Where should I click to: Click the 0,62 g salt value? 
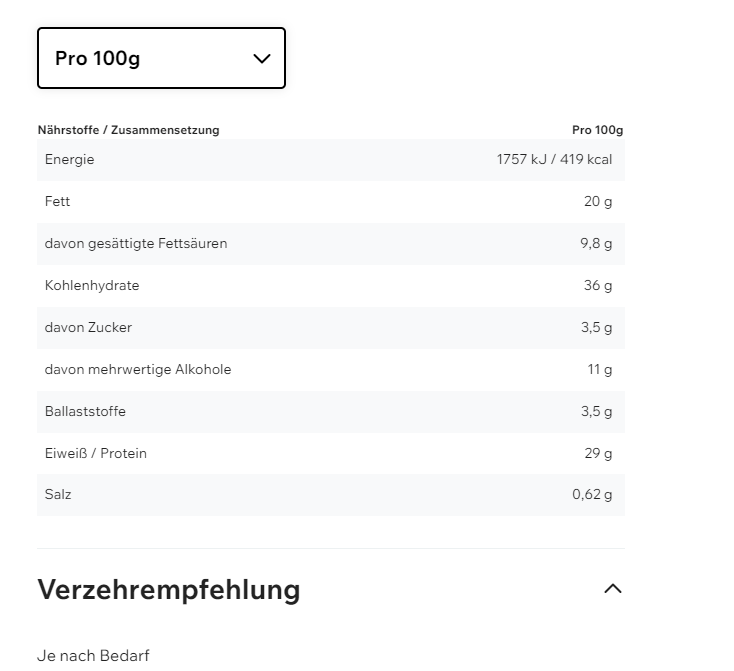[592, 494]
